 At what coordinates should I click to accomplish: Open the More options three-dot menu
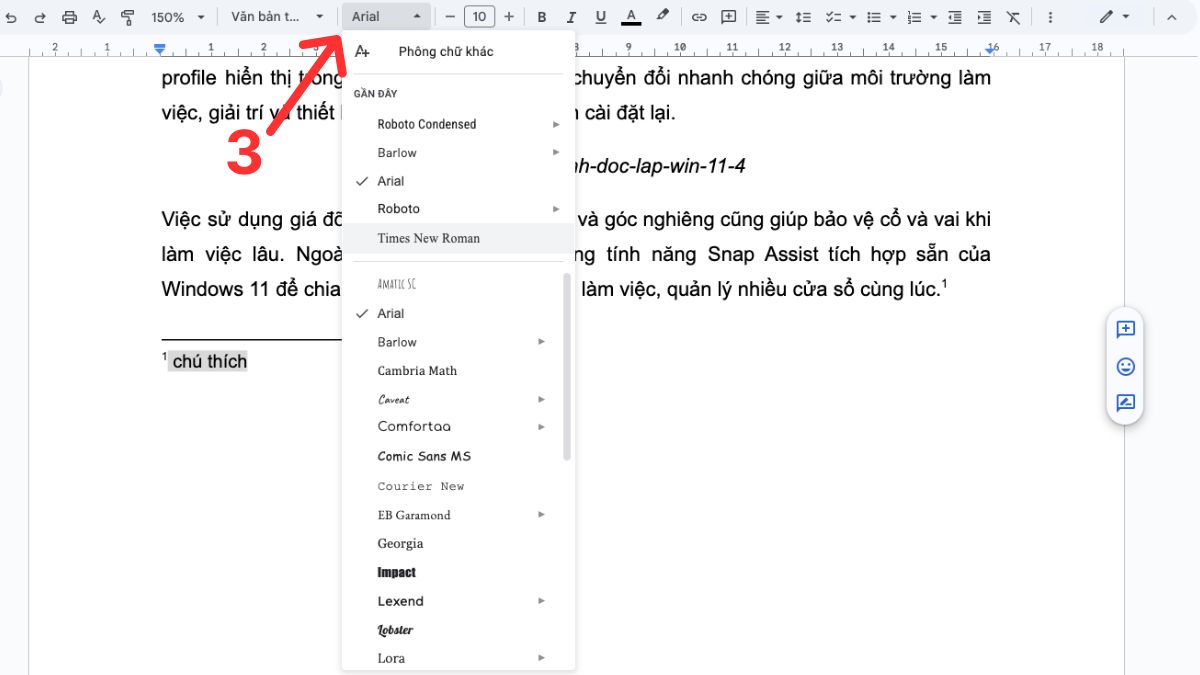click(1050, 17)
